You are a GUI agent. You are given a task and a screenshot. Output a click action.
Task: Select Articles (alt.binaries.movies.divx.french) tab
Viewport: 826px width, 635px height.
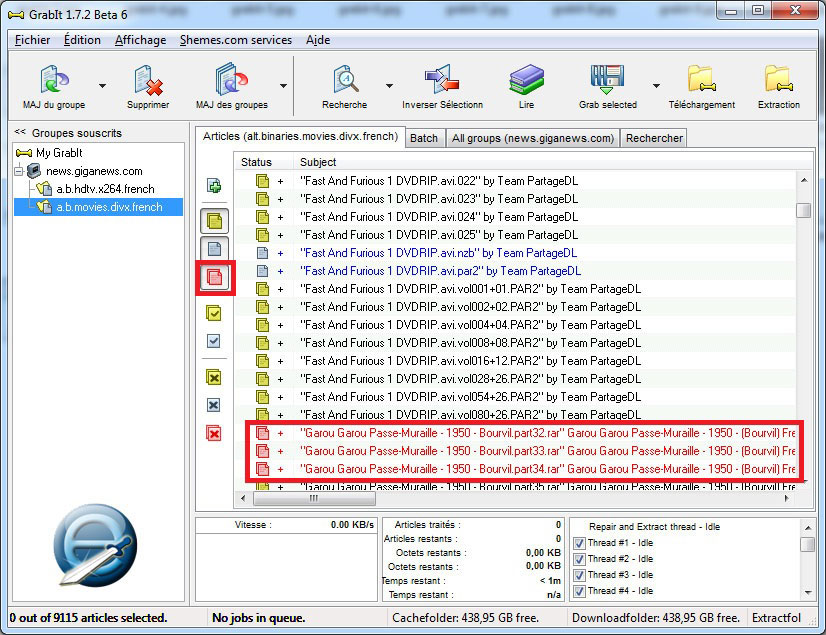click(300, 136)
